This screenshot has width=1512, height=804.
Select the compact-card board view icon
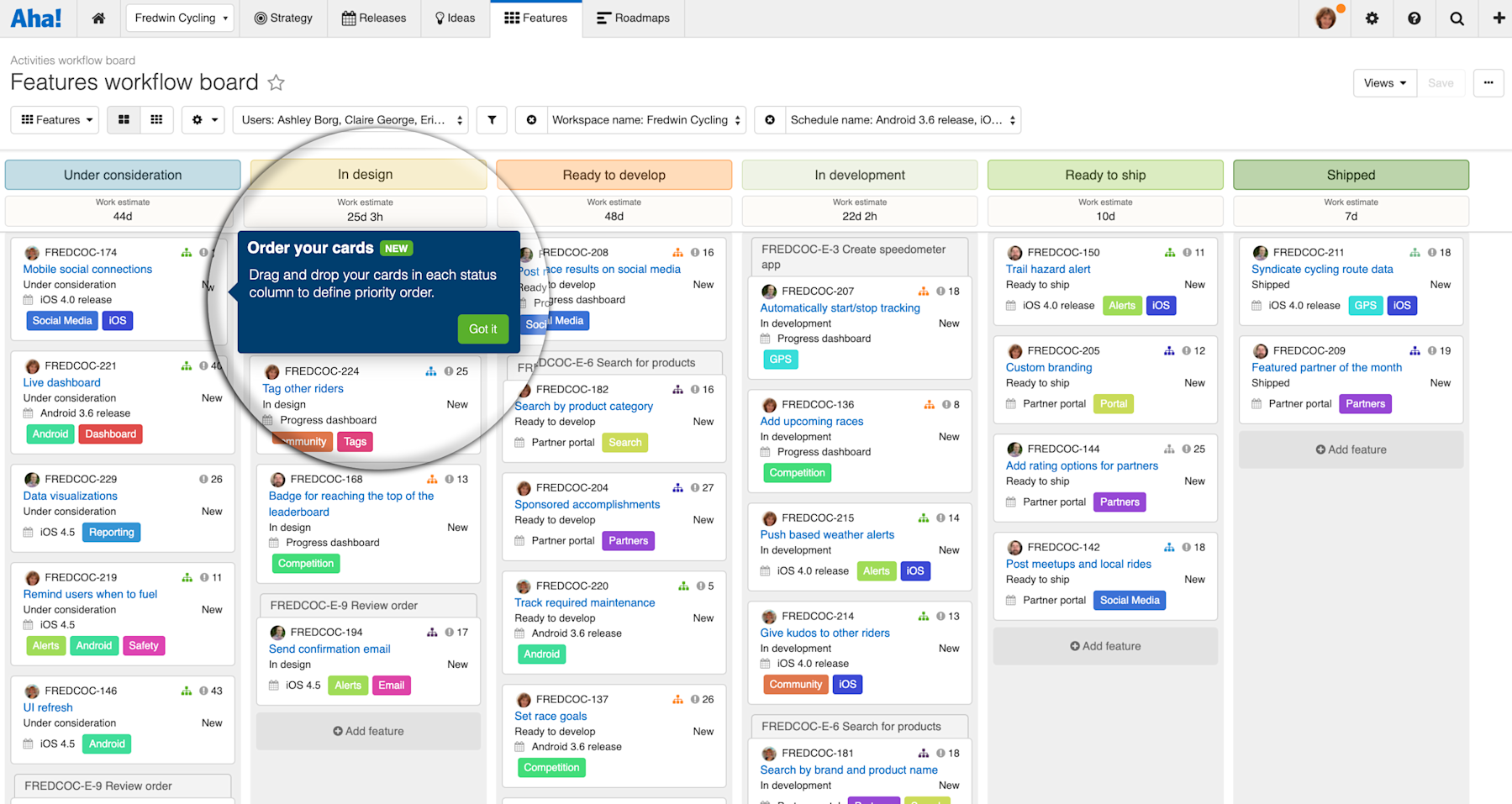(x=156, y=119)
